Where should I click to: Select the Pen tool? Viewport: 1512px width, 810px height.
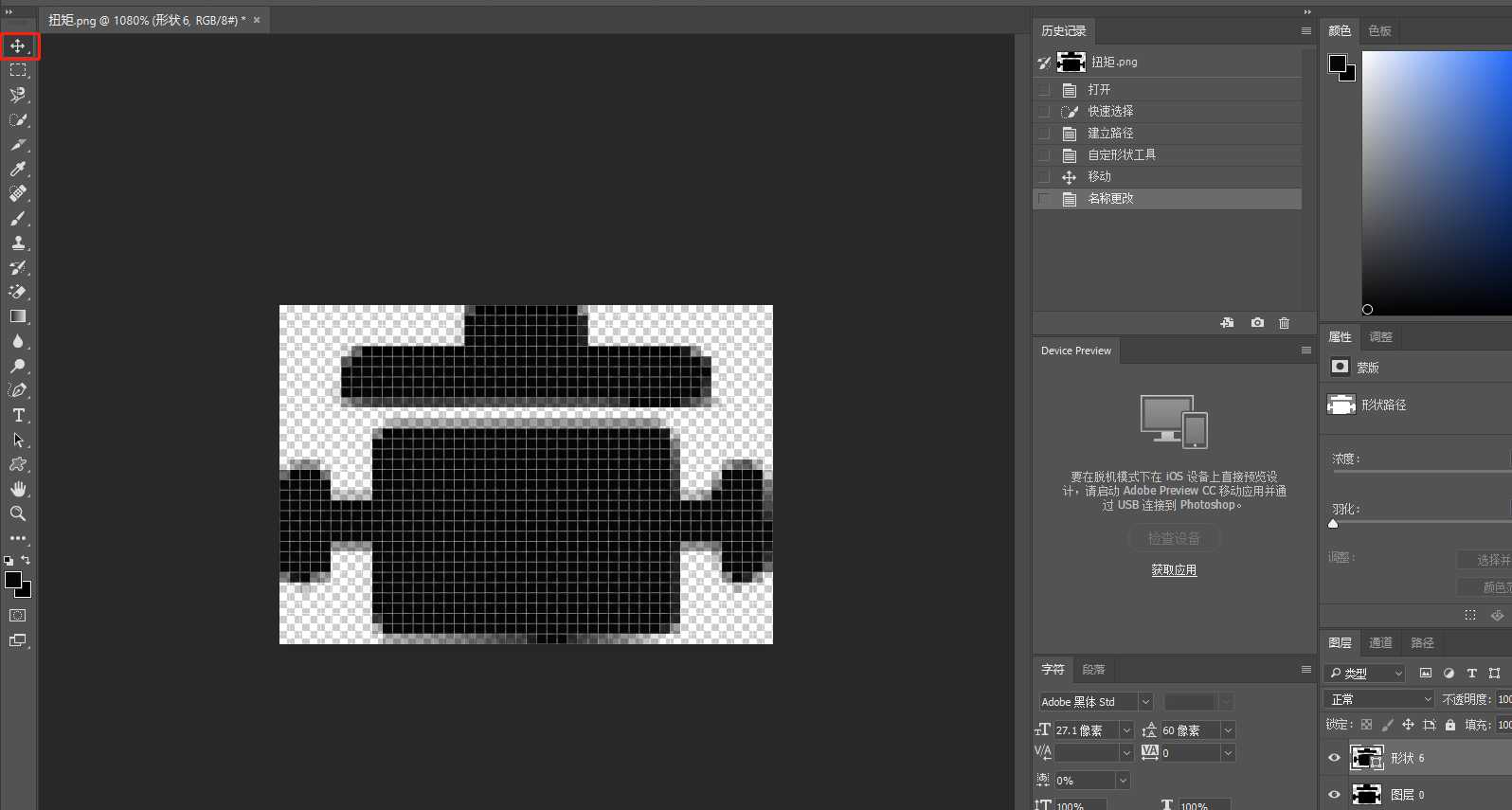(18, 390)
